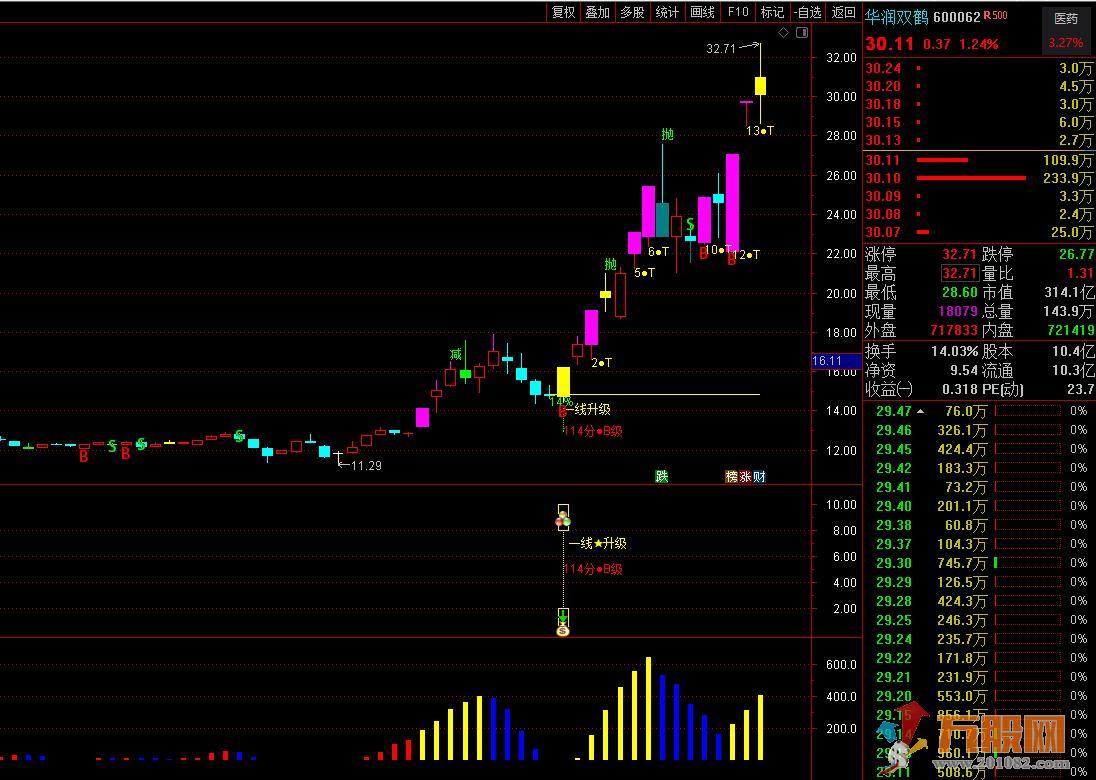Select the 30.15 sell order row
This screenshot has height=780, width=1096.
979,123
